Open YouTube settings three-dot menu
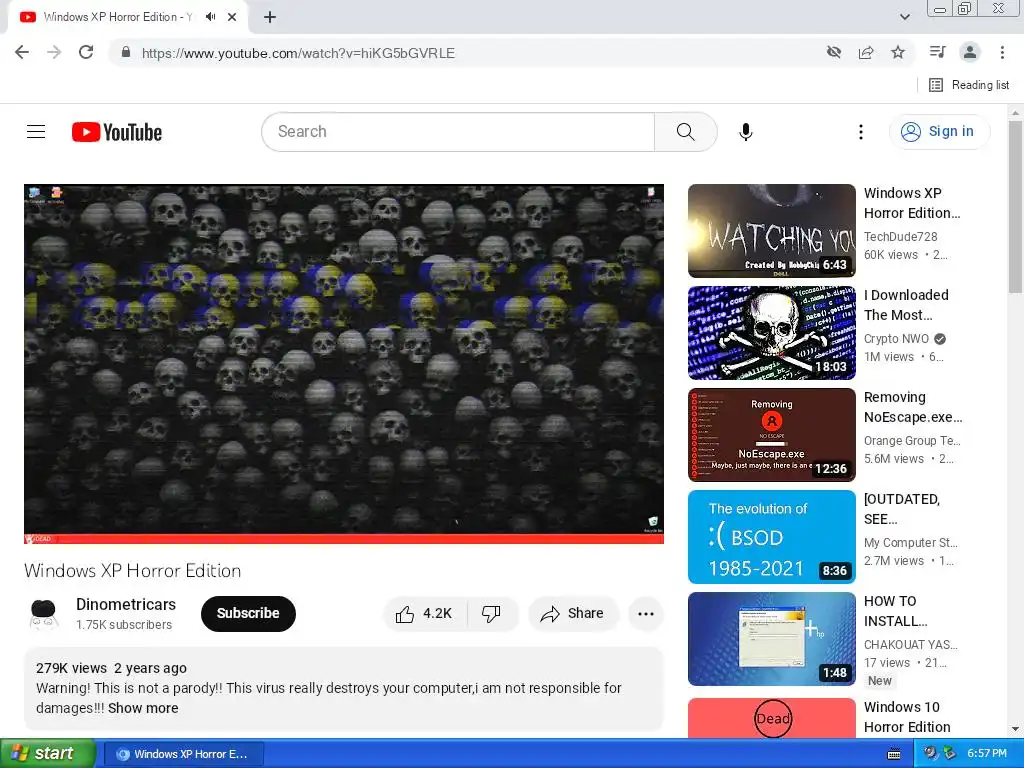Screen dimensions: 1024x768 [x=861, y=132]
